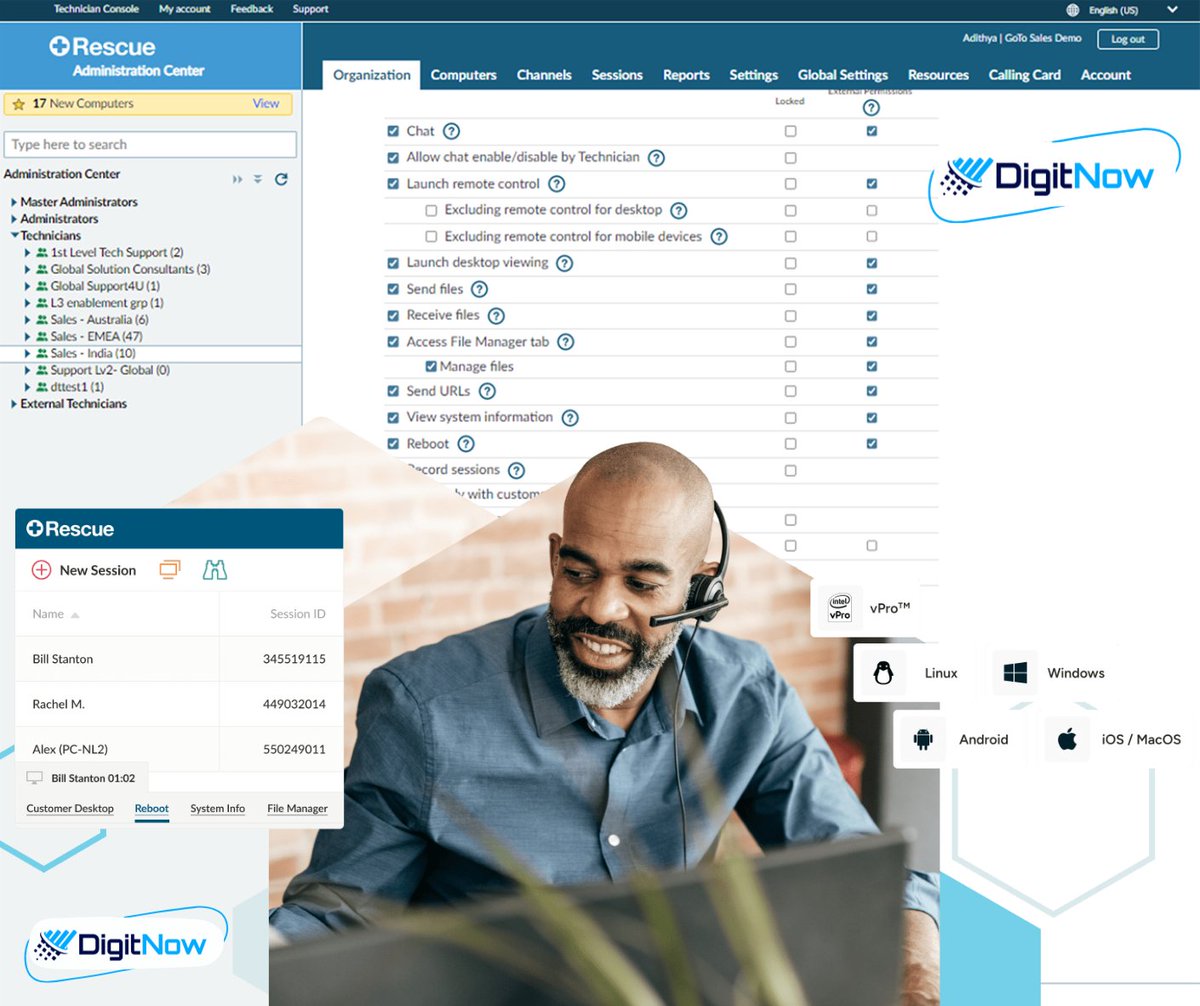Open help for View system information
Image resolution: width=1200 pixels, height=1006 pixels.
(x=570, y=418)
